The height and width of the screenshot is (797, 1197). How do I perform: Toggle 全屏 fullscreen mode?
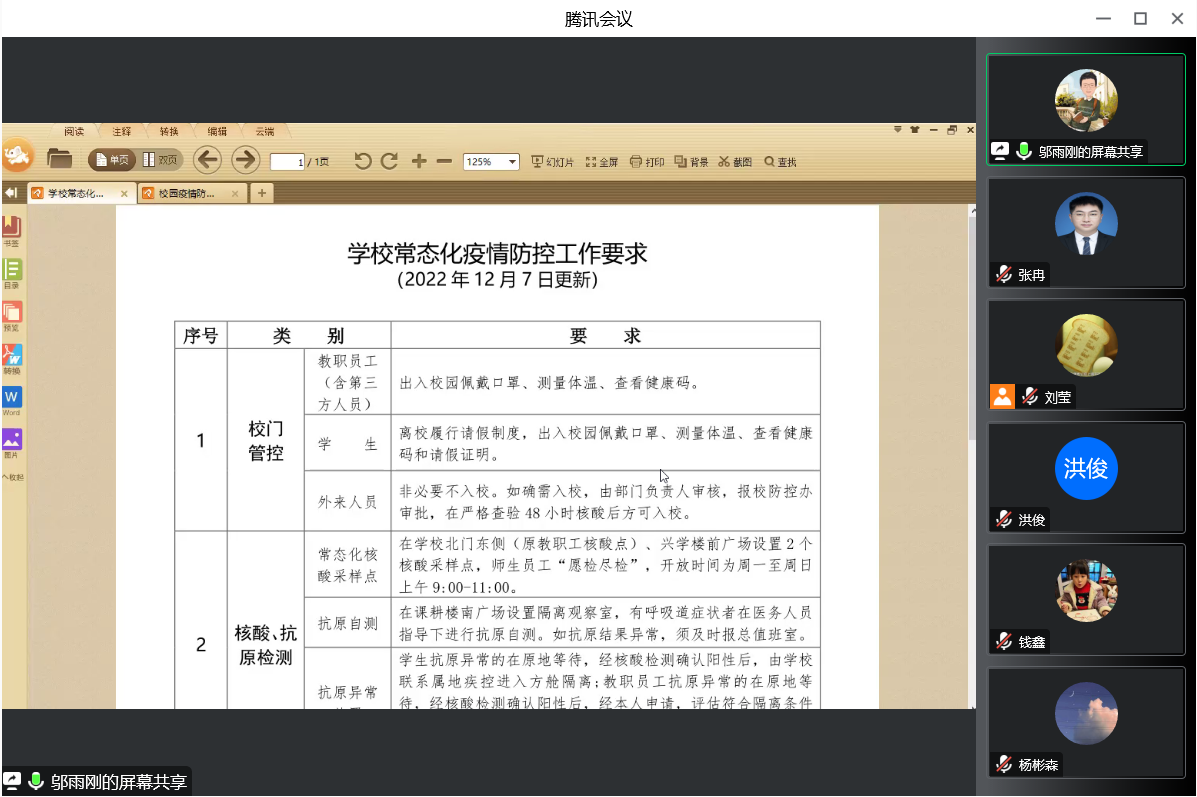(602, 162)
